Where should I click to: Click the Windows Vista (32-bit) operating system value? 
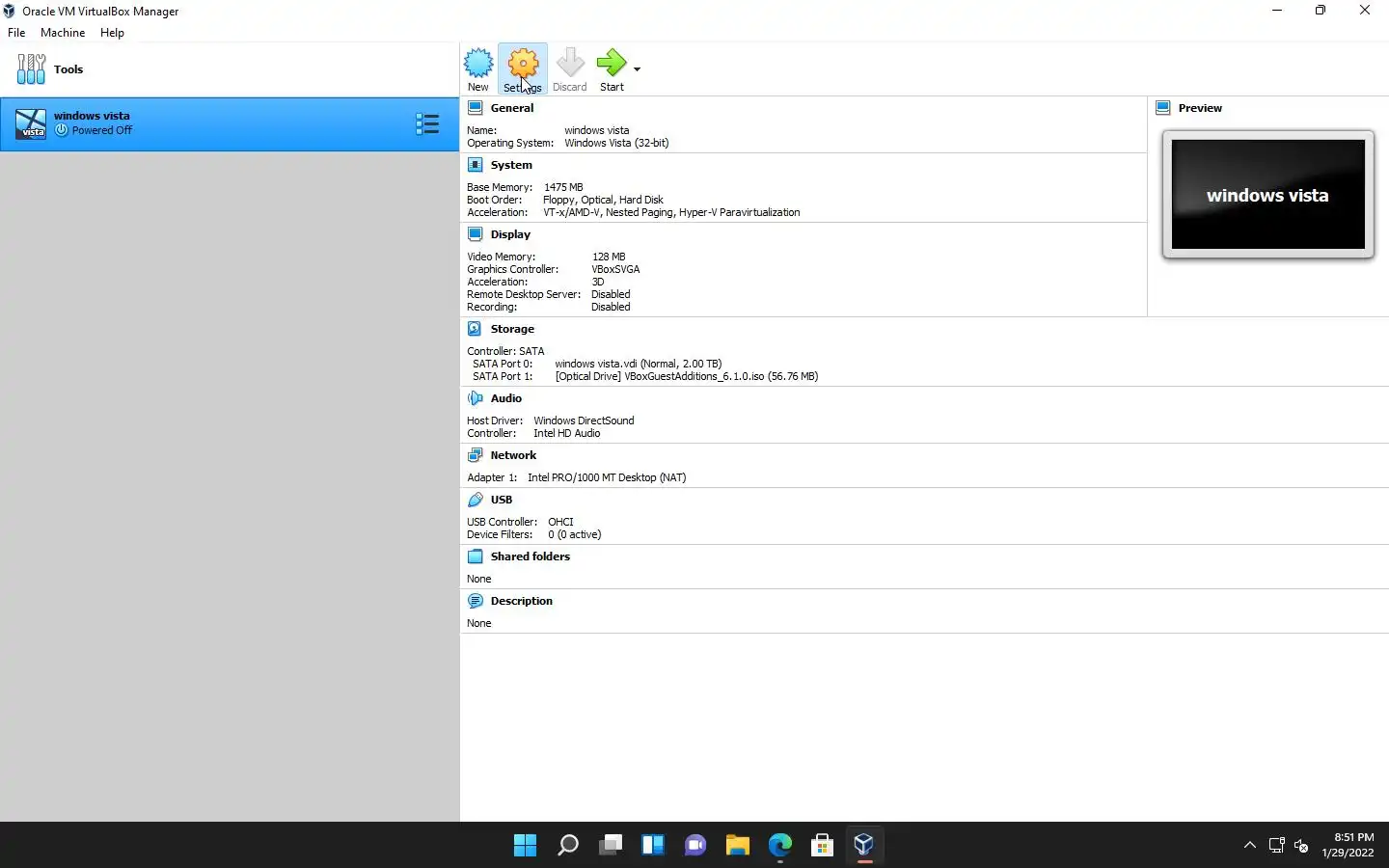click(x=616, y=143)
